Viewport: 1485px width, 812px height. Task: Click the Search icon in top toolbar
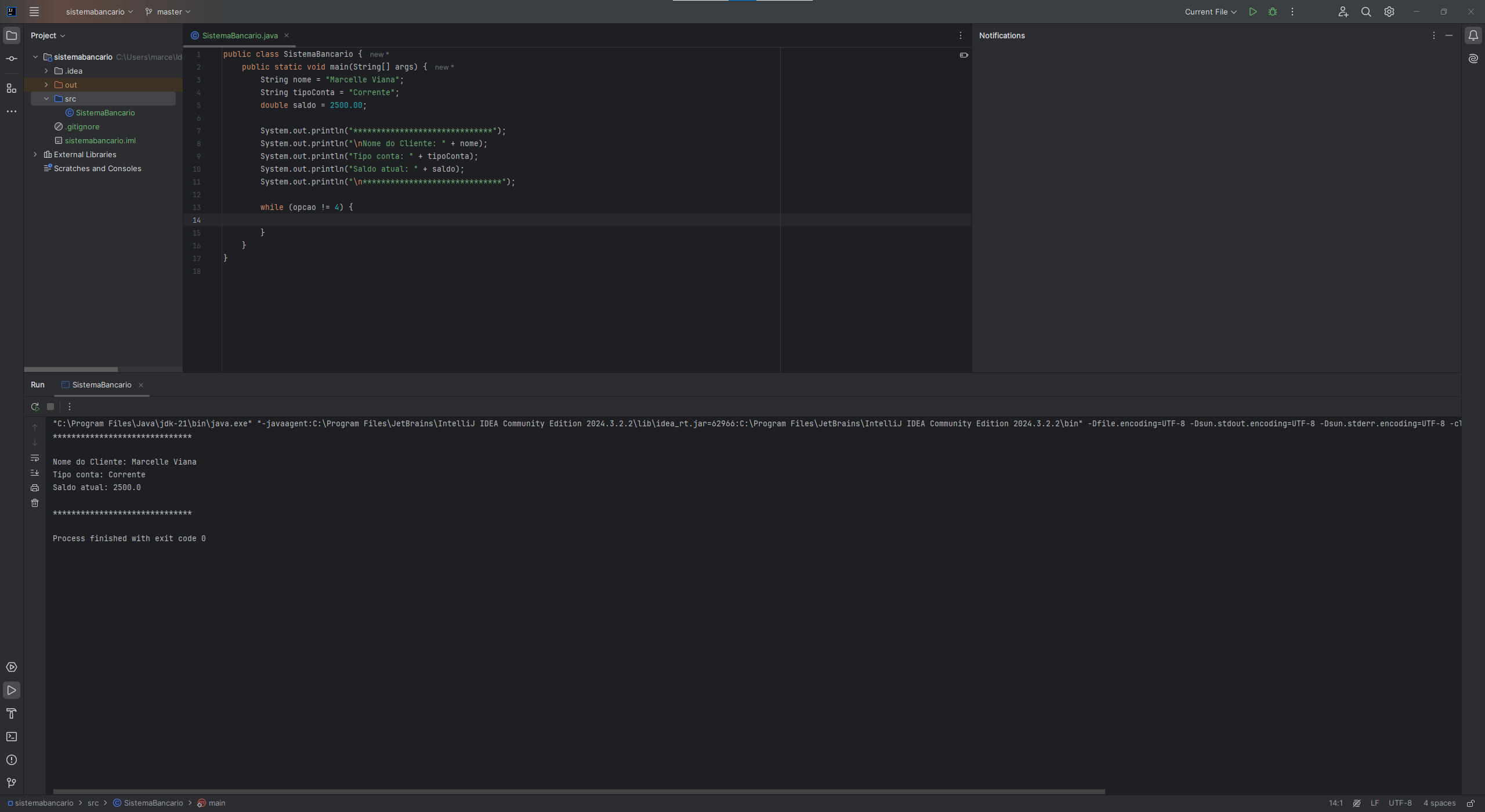tap(1365, 11)
